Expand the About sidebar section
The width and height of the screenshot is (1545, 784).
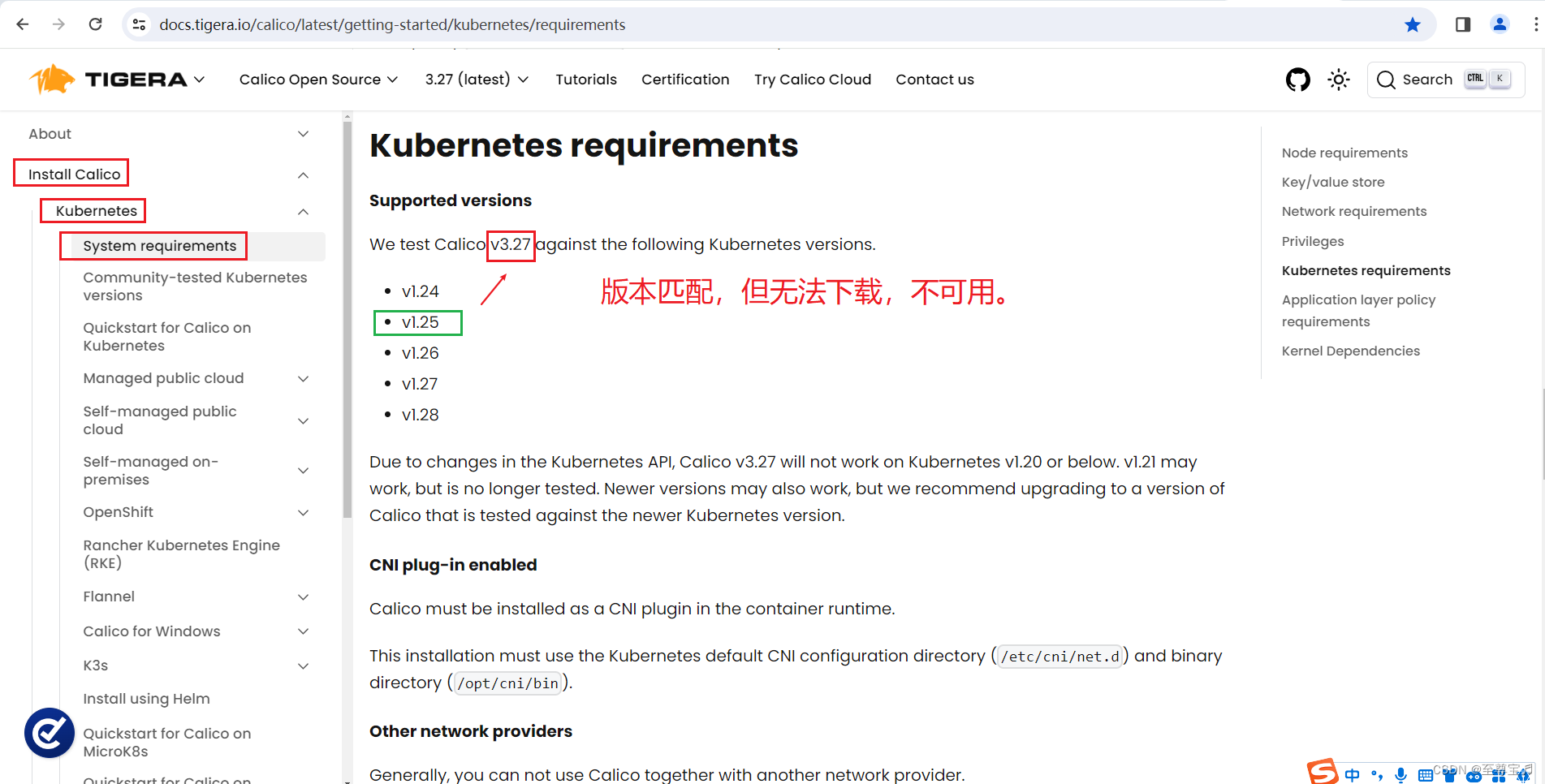pyautogui.click(x=303, y=134)
